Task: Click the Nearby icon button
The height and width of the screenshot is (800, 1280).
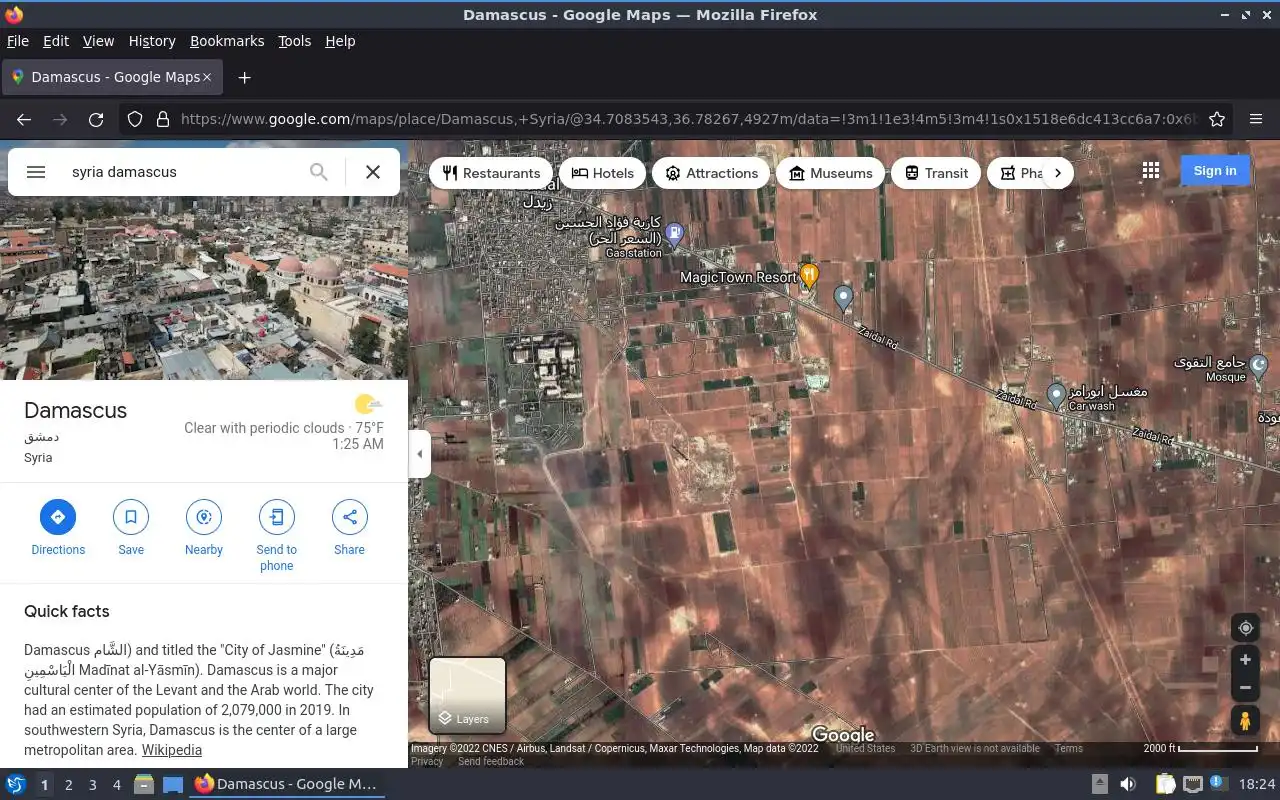Action: pos(204,517)
